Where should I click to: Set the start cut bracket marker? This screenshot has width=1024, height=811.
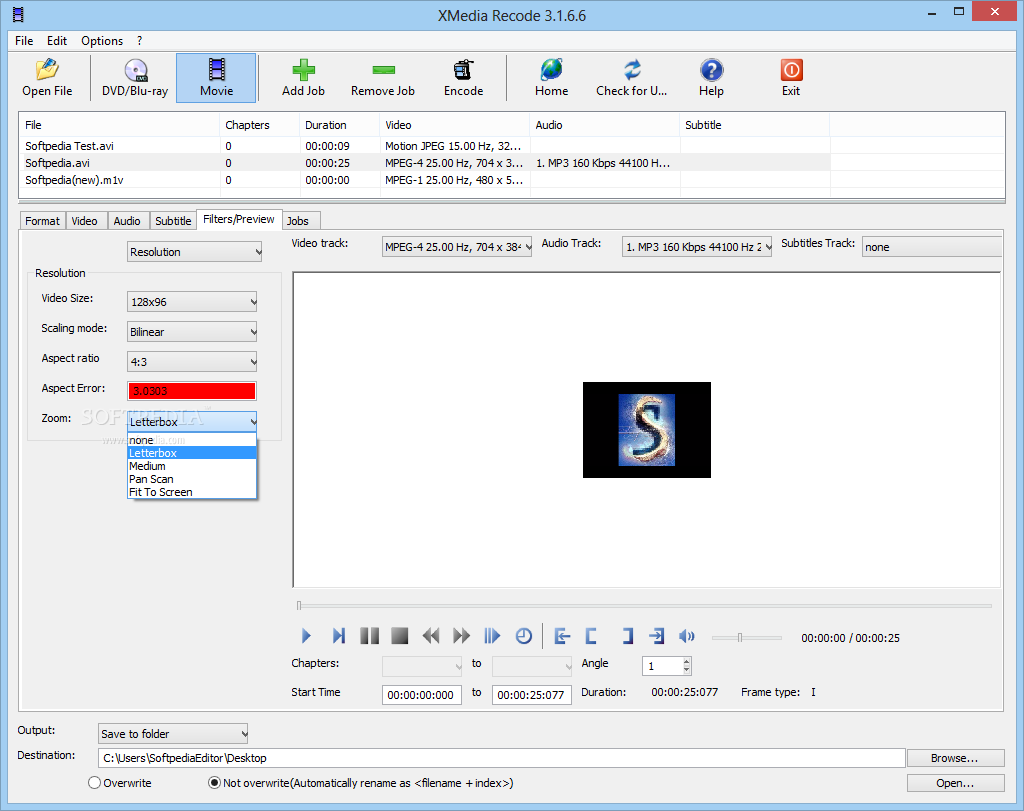click(x=591, y=636)
